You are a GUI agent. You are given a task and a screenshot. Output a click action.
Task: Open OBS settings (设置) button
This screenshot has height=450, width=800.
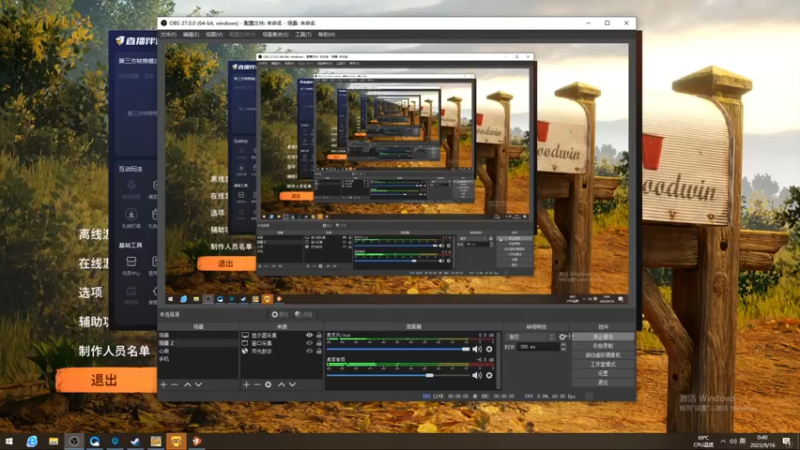(x=603, y=373)
